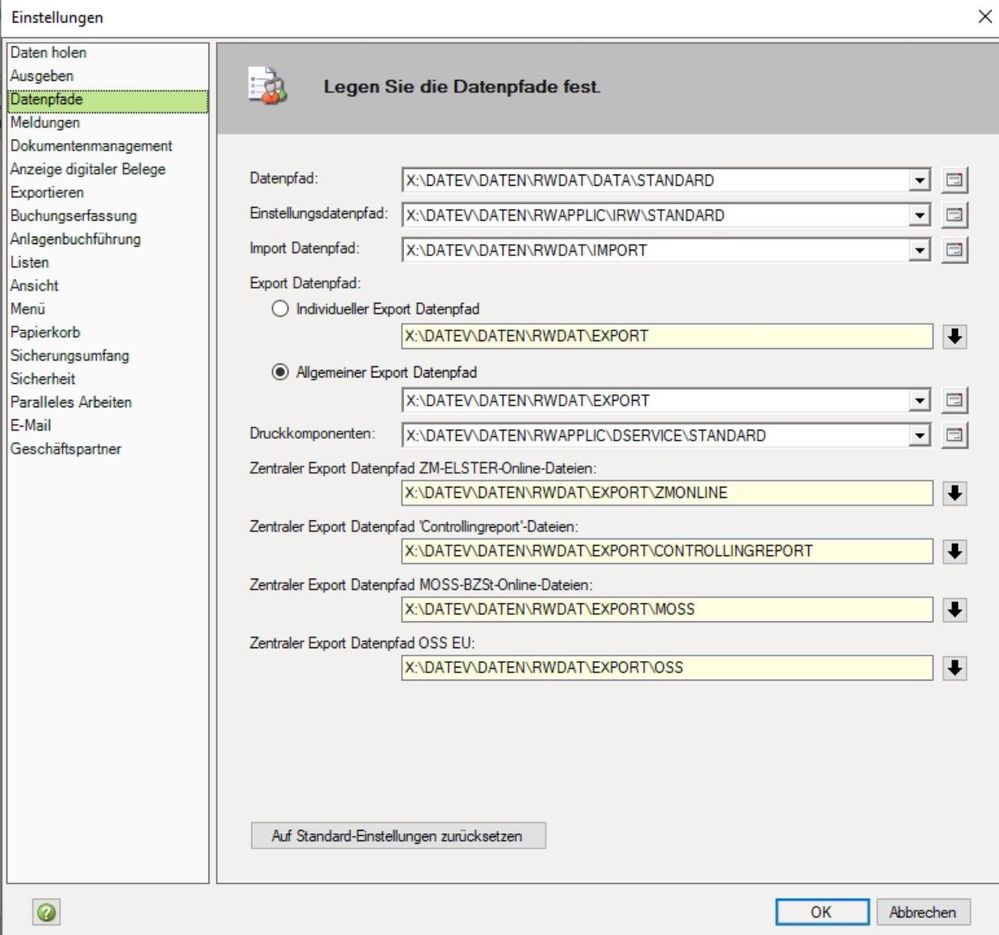
Task: Select Allgemeiner Export Datenpfad radio button
Action: click(280, 373)
